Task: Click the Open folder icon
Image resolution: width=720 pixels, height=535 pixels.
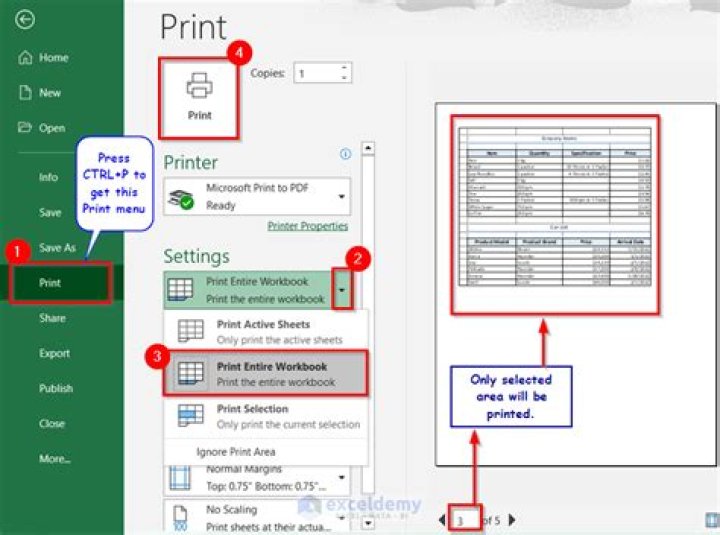Action: [24, 127]
